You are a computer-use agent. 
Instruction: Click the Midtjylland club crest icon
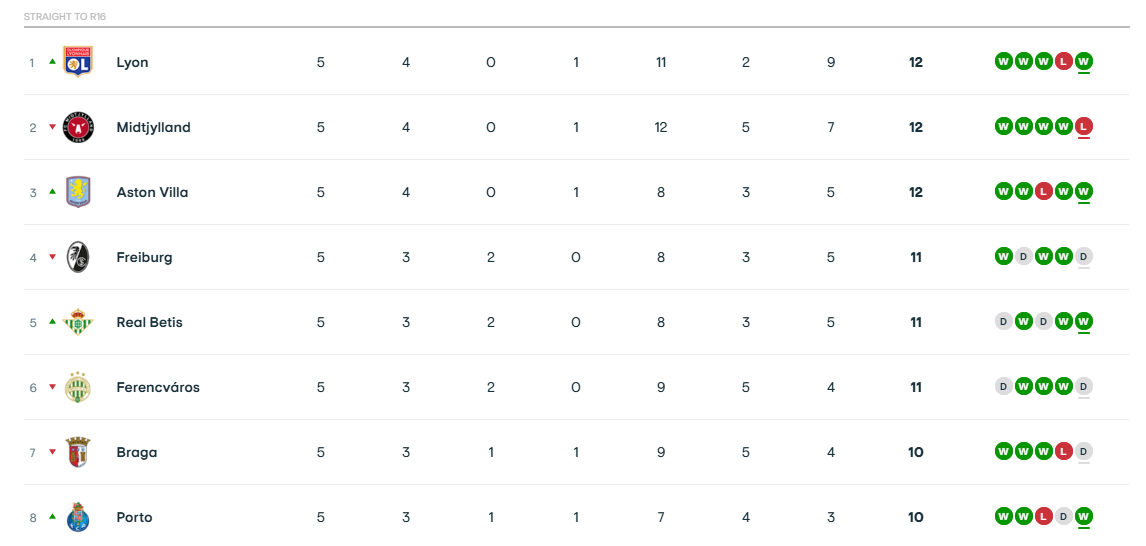[x=78, y=127]
